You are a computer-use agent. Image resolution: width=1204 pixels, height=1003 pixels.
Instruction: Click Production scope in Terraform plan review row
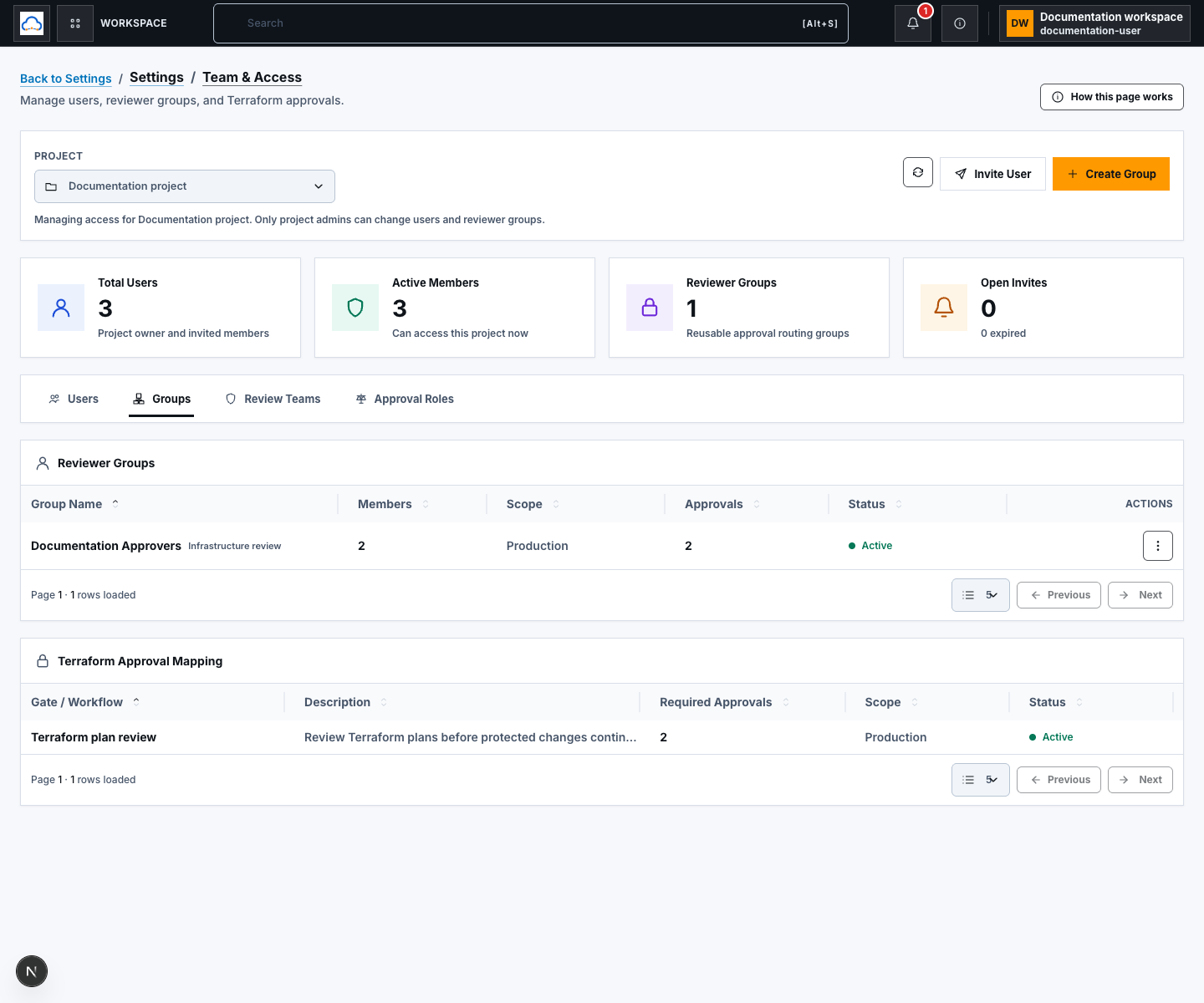coord(895,737)
